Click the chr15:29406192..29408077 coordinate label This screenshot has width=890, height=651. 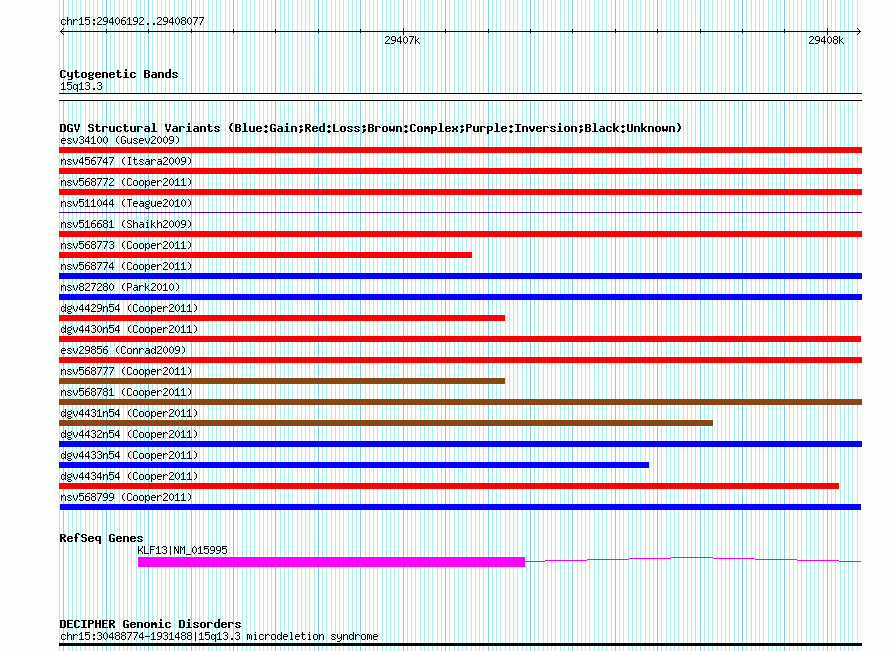(x=132, y=22)
